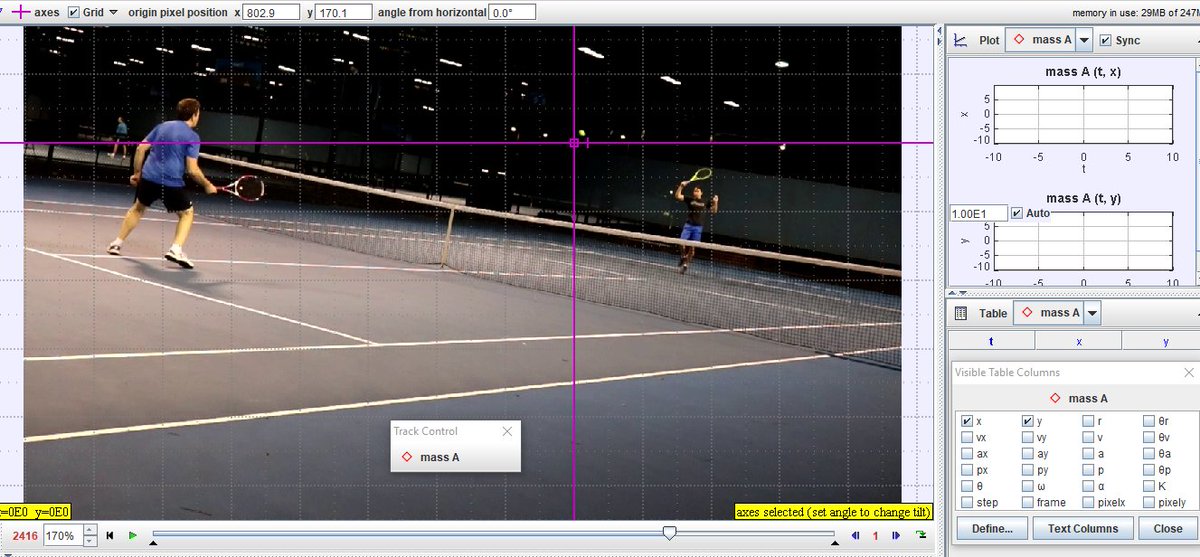The image size is (1200, 557).
Task: Click the mass A (t, x) plot title
Action: click(x=1084, y=72)
